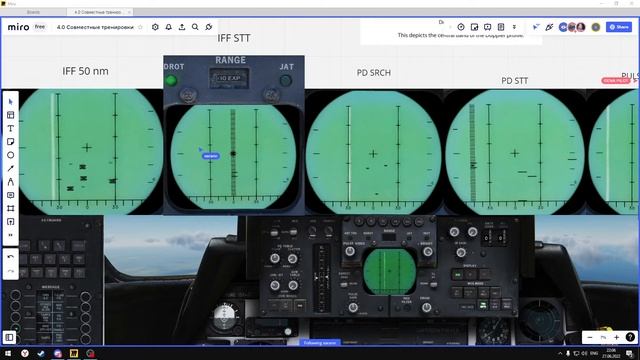640x360 pixels.
Task: Open the Windows notification center
Action: (630, 353)
